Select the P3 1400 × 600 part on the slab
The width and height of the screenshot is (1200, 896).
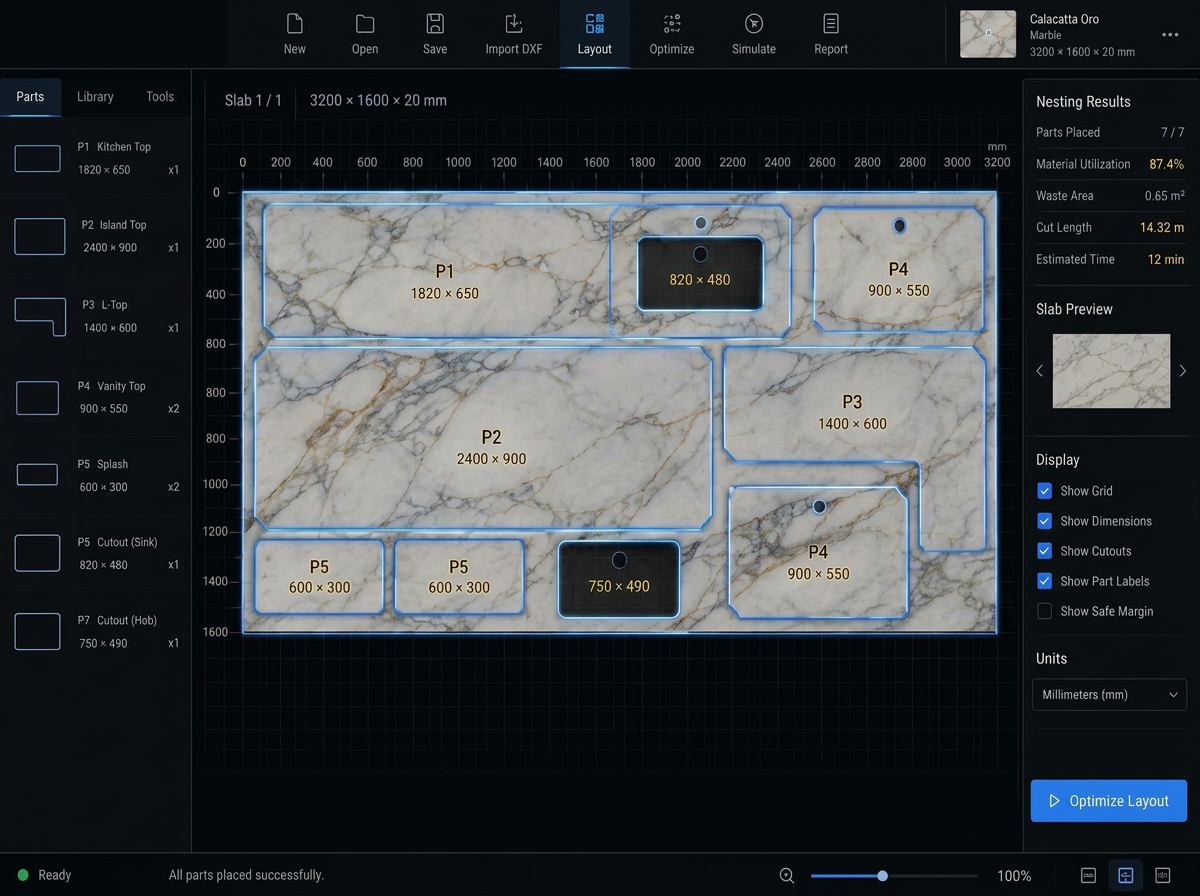(852, 404)
